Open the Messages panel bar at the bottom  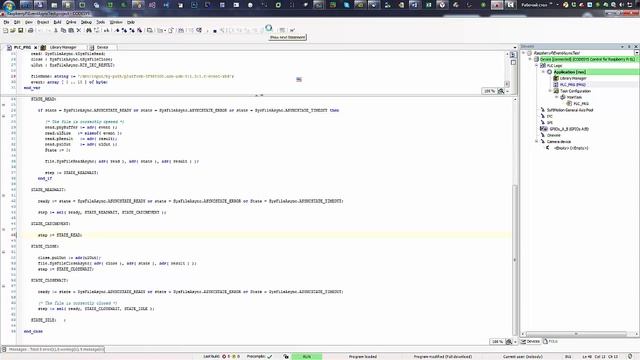click(x=53, y=349)
